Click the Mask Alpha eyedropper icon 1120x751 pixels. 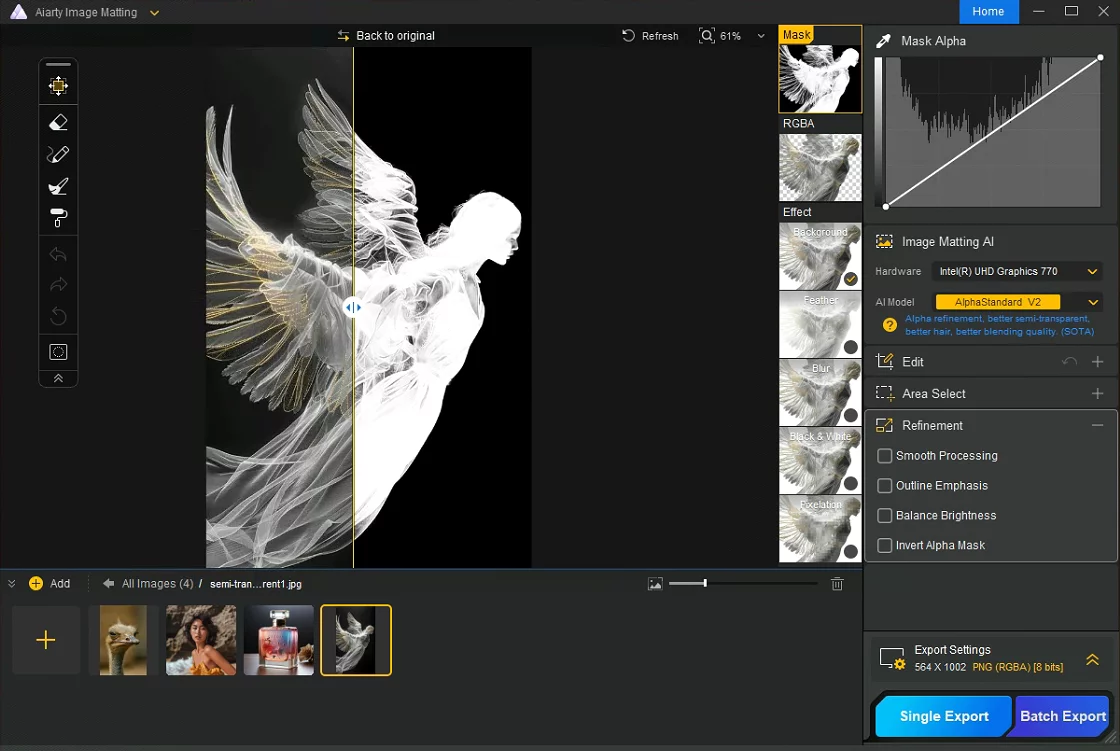[883, 41]
